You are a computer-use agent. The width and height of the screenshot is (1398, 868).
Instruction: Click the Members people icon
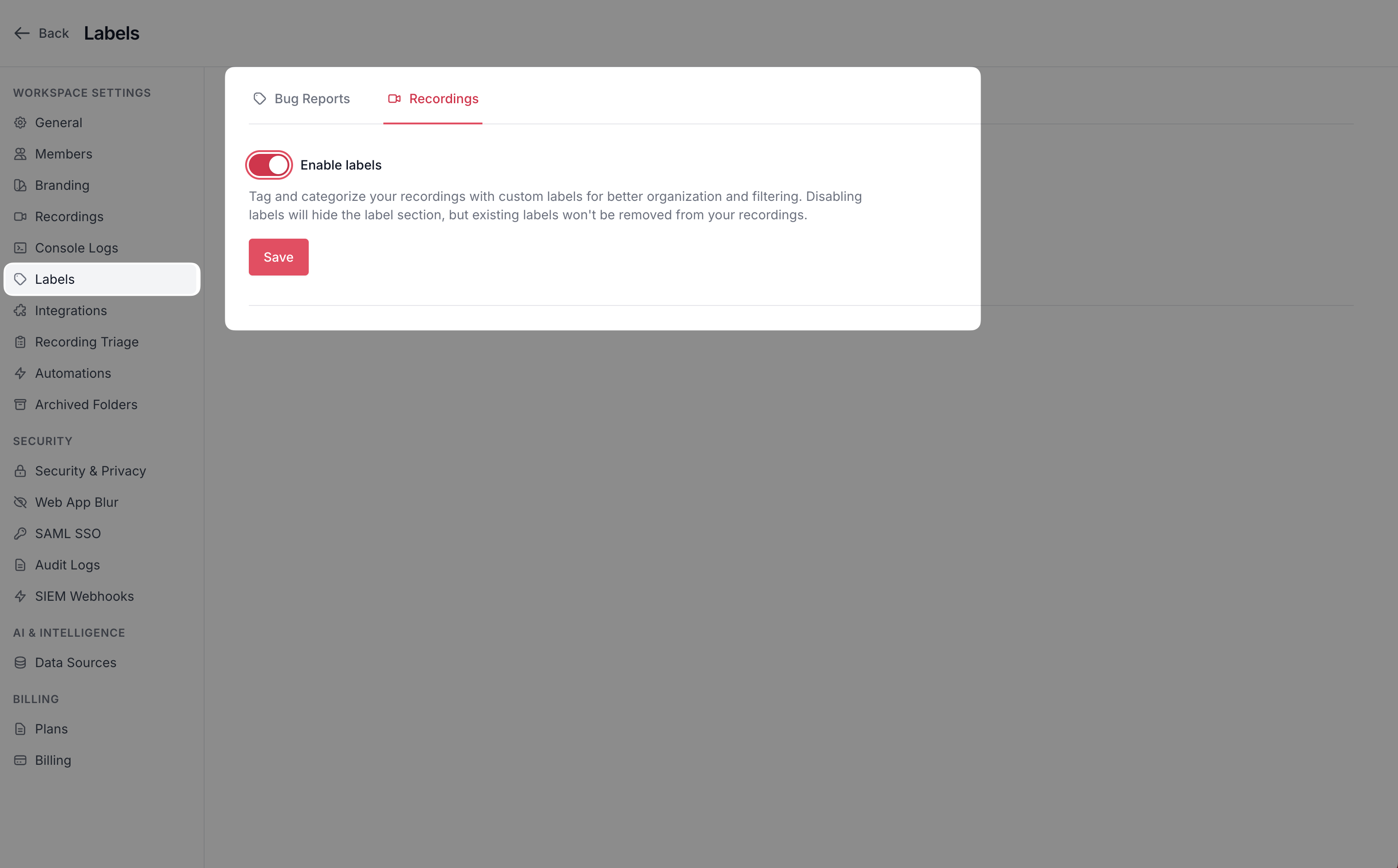click(x=20, y=154)
